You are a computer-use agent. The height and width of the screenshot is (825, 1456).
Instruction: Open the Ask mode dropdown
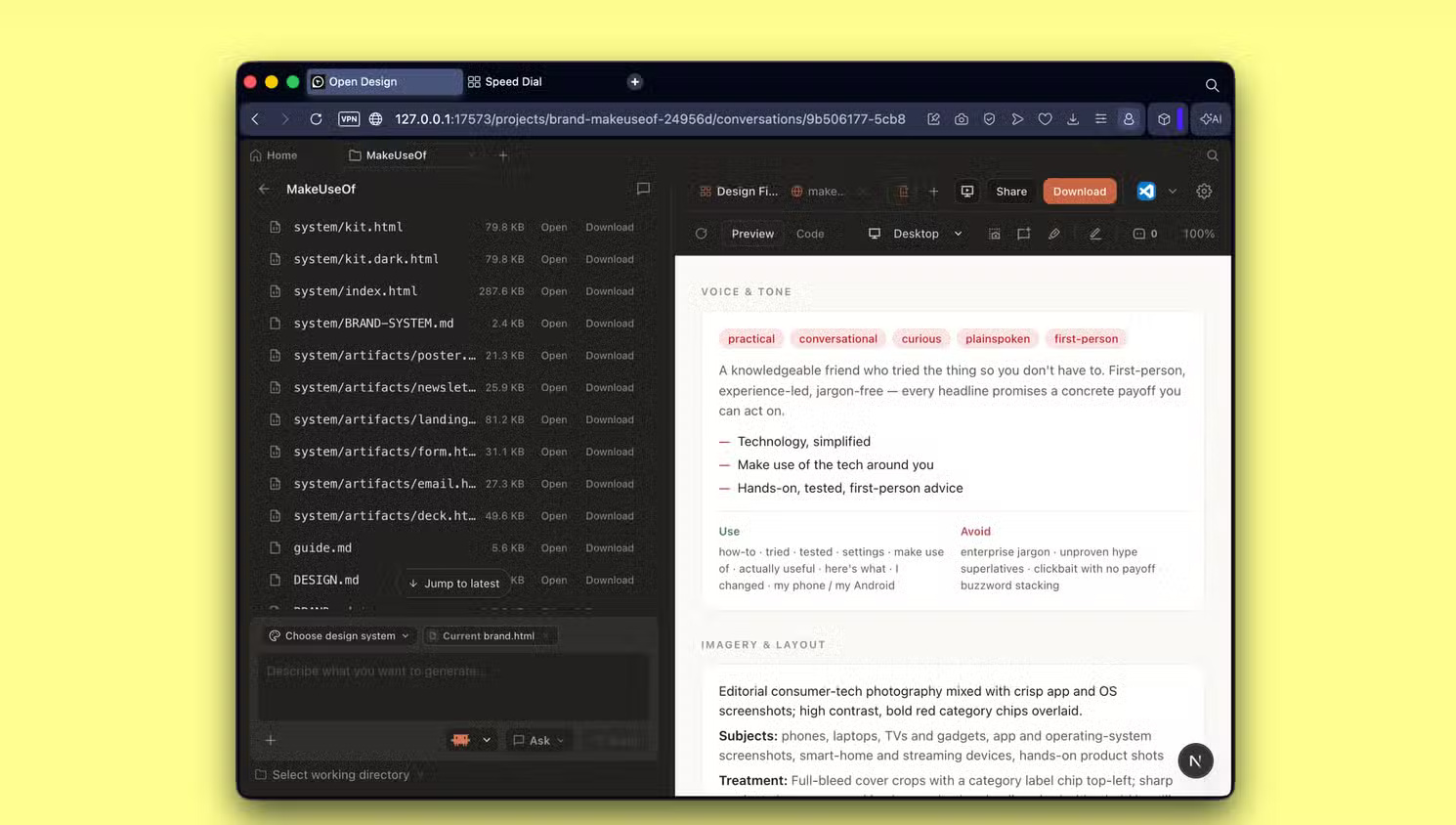539,740
